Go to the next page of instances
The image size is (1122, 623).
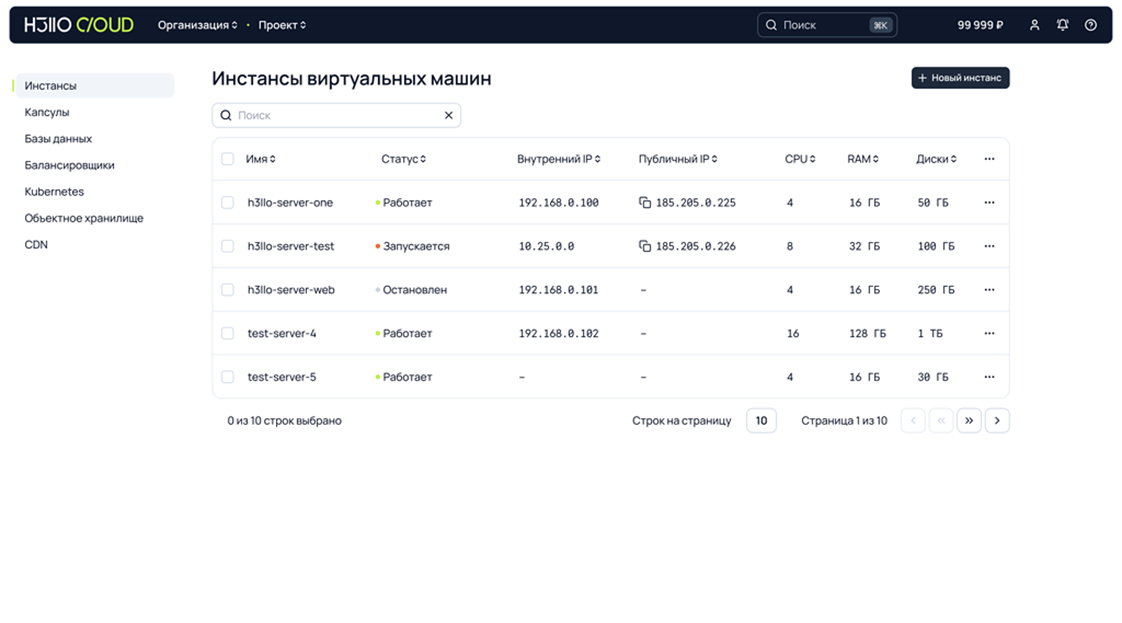(x=997, y=420)
